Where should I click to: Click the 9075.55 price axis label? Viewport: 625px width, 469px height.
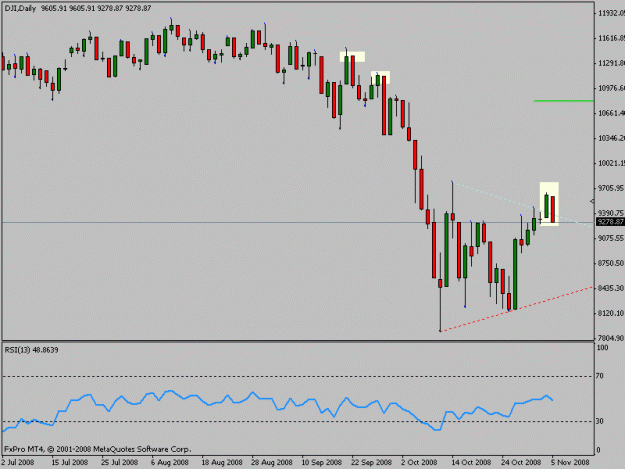611,238
